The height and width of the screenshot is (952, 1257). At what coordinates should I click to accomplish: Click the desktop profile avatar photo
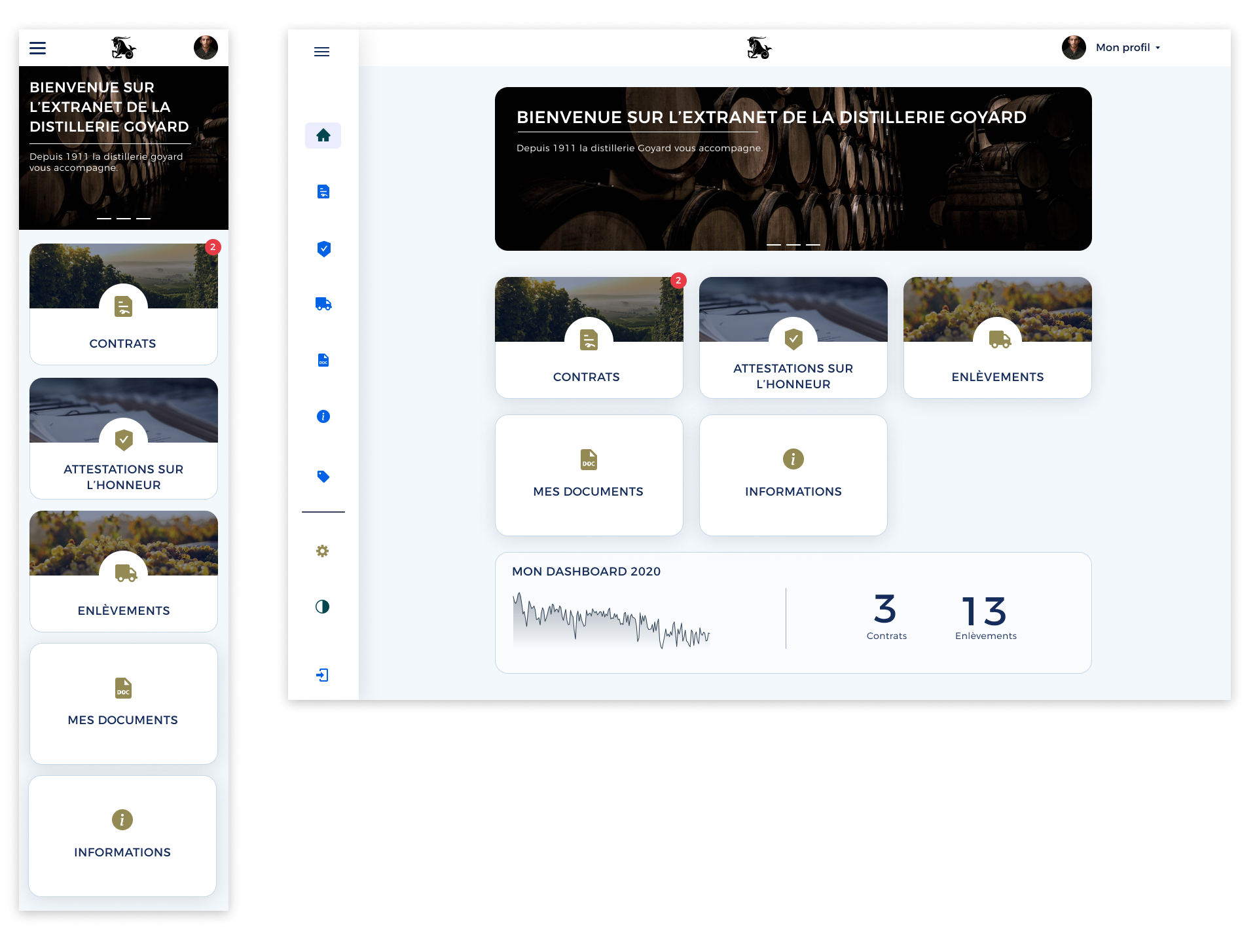[x=1074, y=48]
